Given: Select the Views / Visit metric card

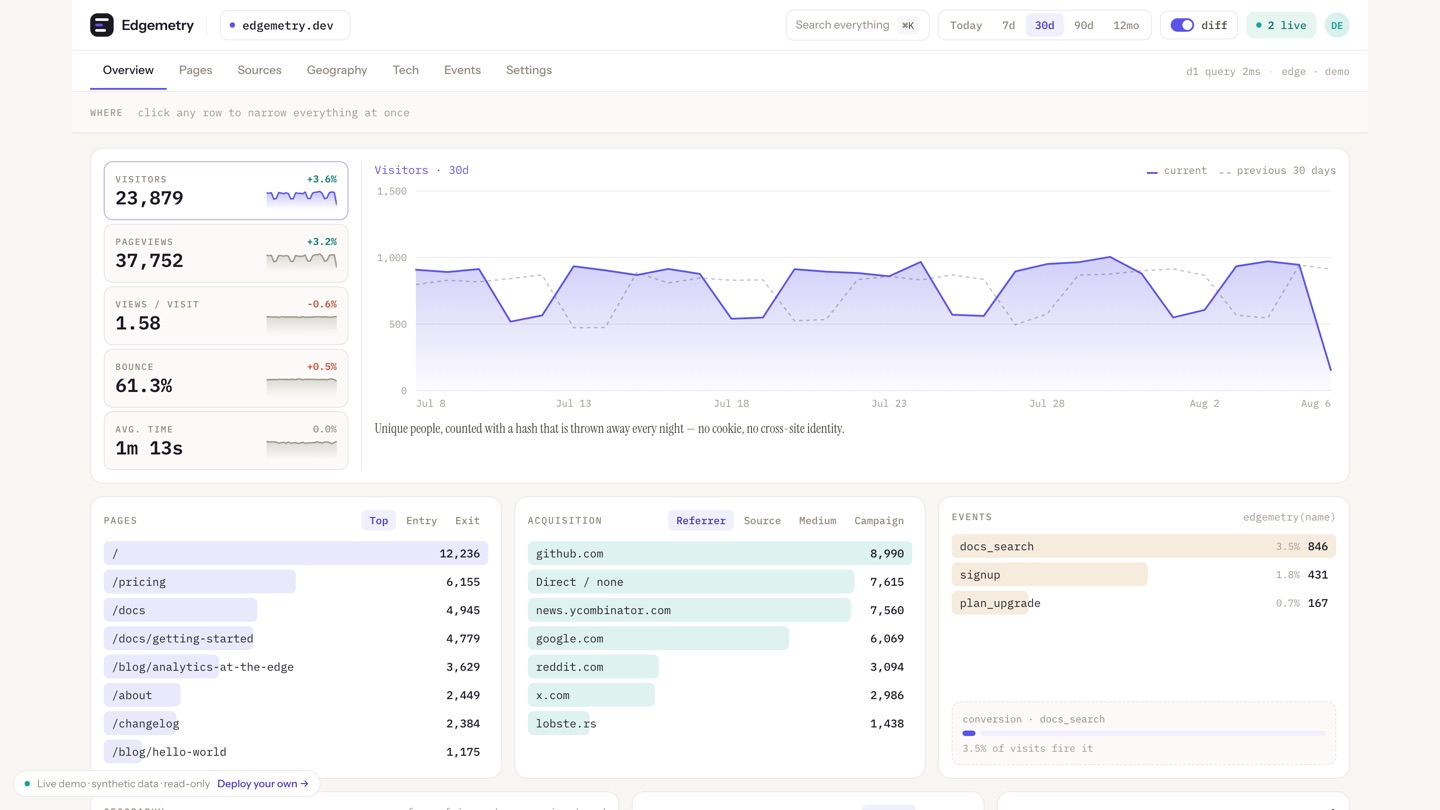Looking at the screenshot, I should pos(226,315).
